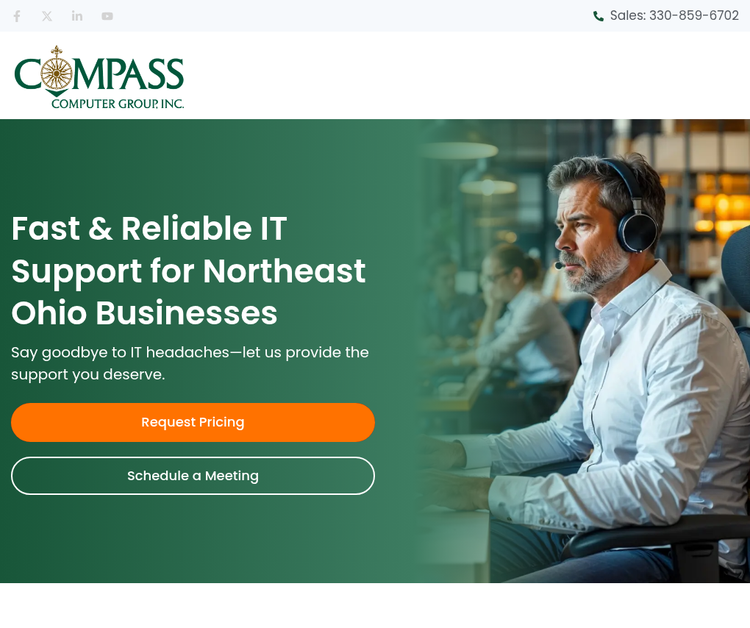Open the LinkedIn icon in top bar
The image size is (750, 628).
(x=77, y=16)
